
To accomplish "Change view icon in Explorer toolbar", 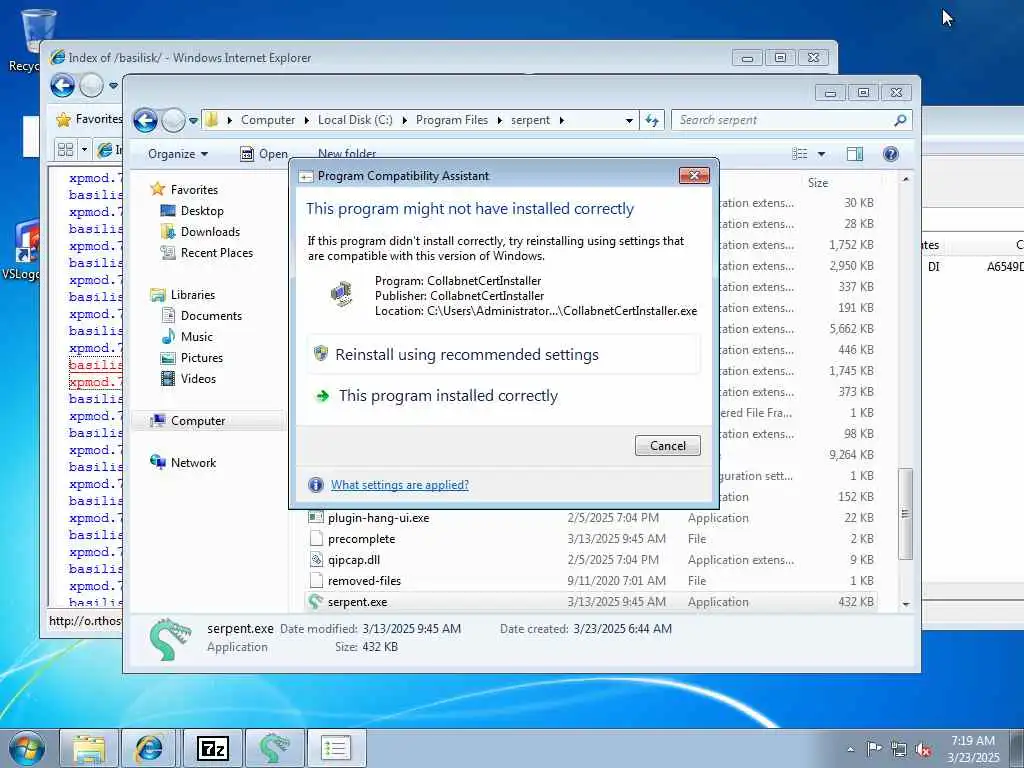I will click(799, 154).
